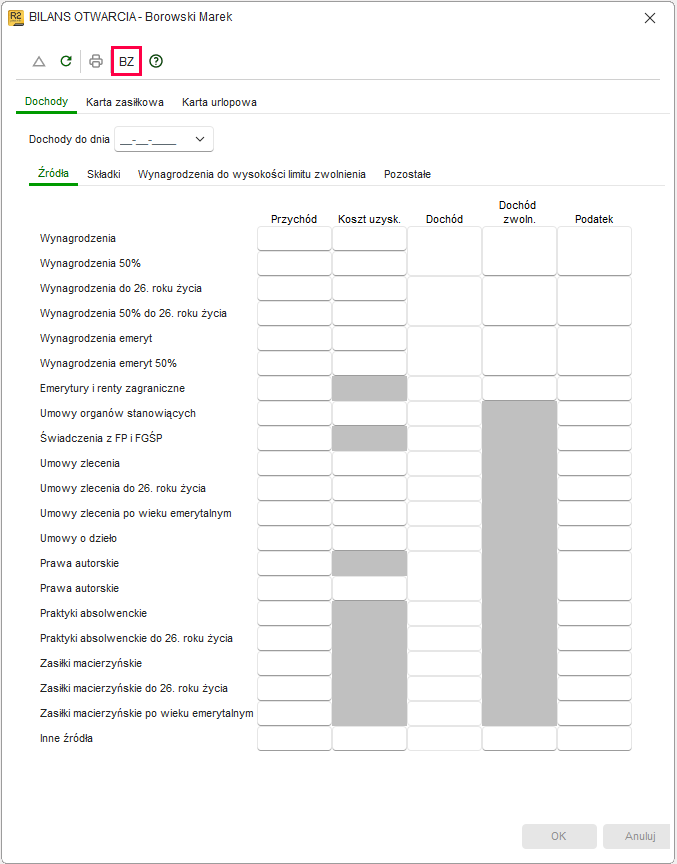
Task: Click the triangle icon in the toolbar
Action: click(39, 61)
